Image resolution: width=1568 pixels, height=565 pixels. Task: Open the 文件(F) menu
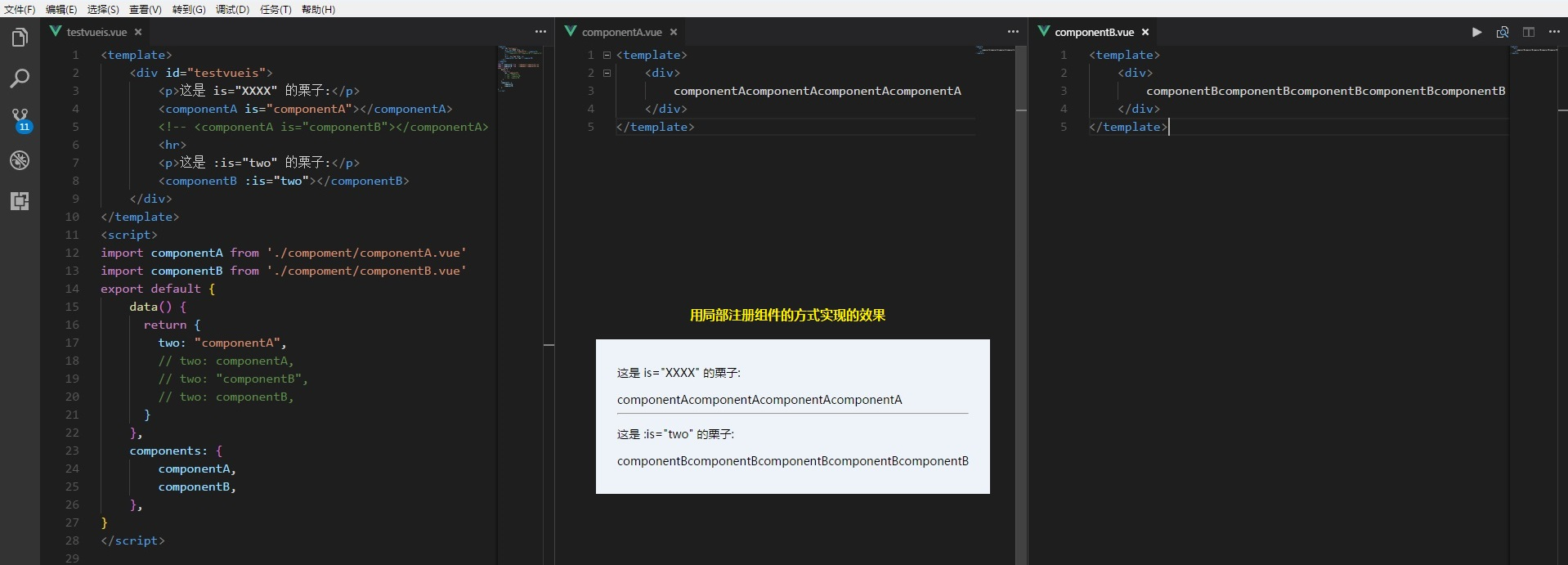click(x=20, y=9)
